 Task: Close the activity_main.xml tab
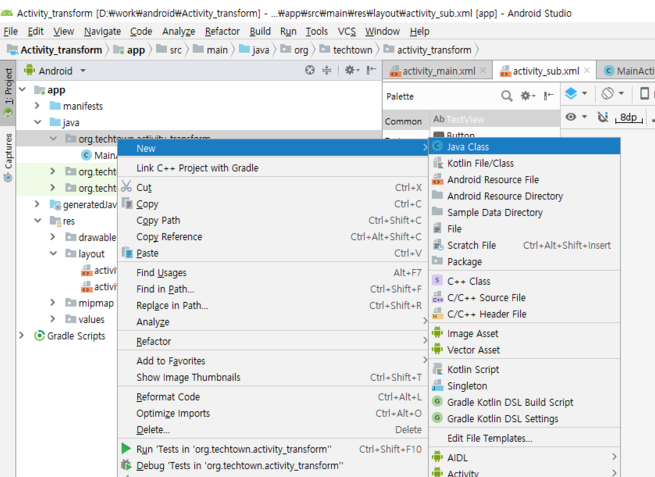coord(483,71)
